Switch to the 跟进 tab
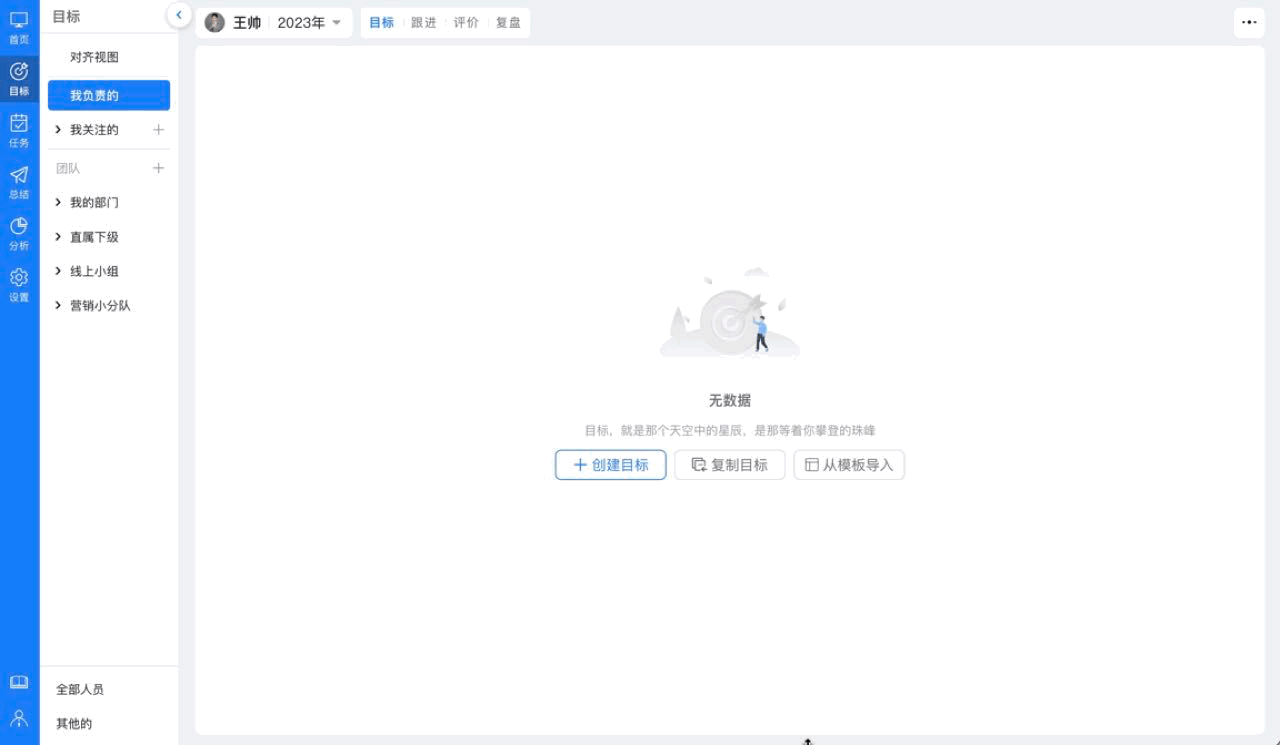Viewport: 1280px width, 745px height. pos(424,23)
